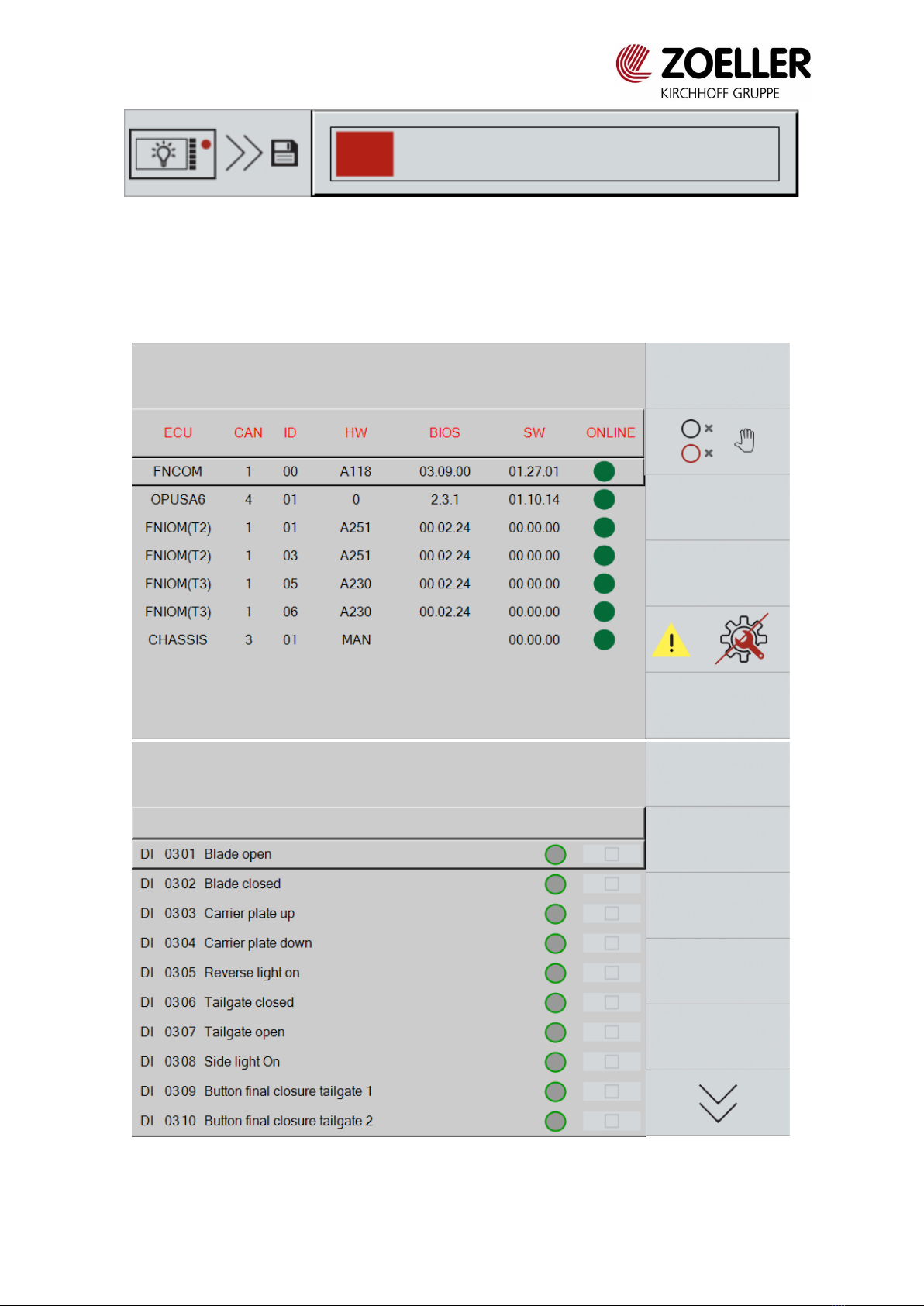Screen dimensions: 924x1306
Task: Click the FNCOM online green indicator
Action: coord(604,471)
